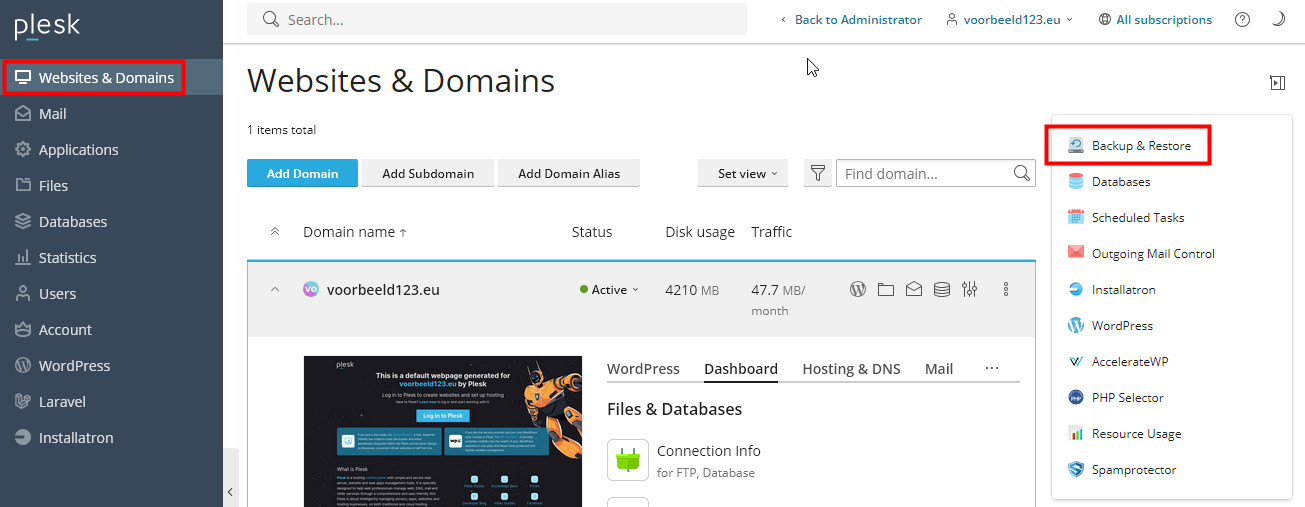Click the Search field
Image resolution: width=1305 pixels, height=507 pixels.
[x=497, y=19]
